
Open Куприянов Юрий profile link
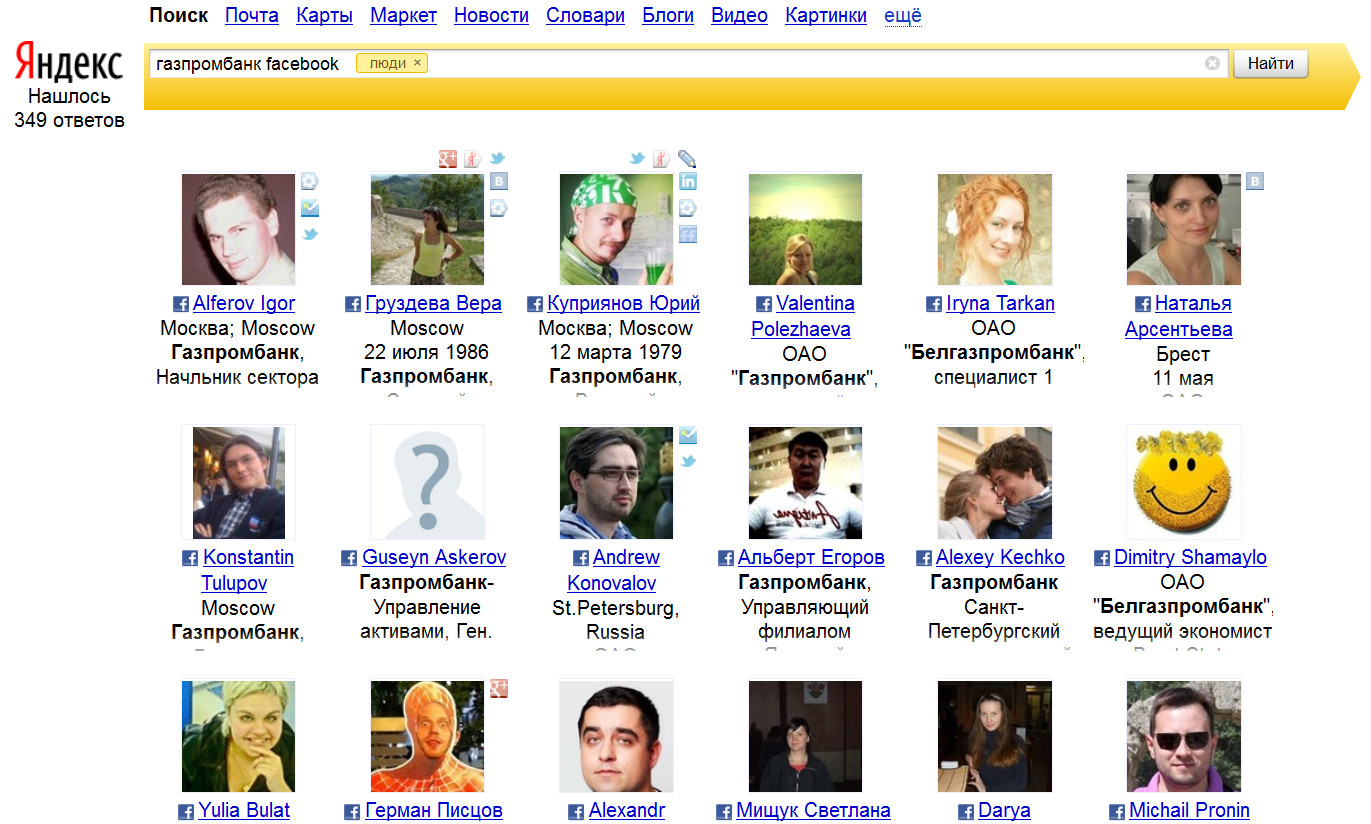(x=623, y=304)
